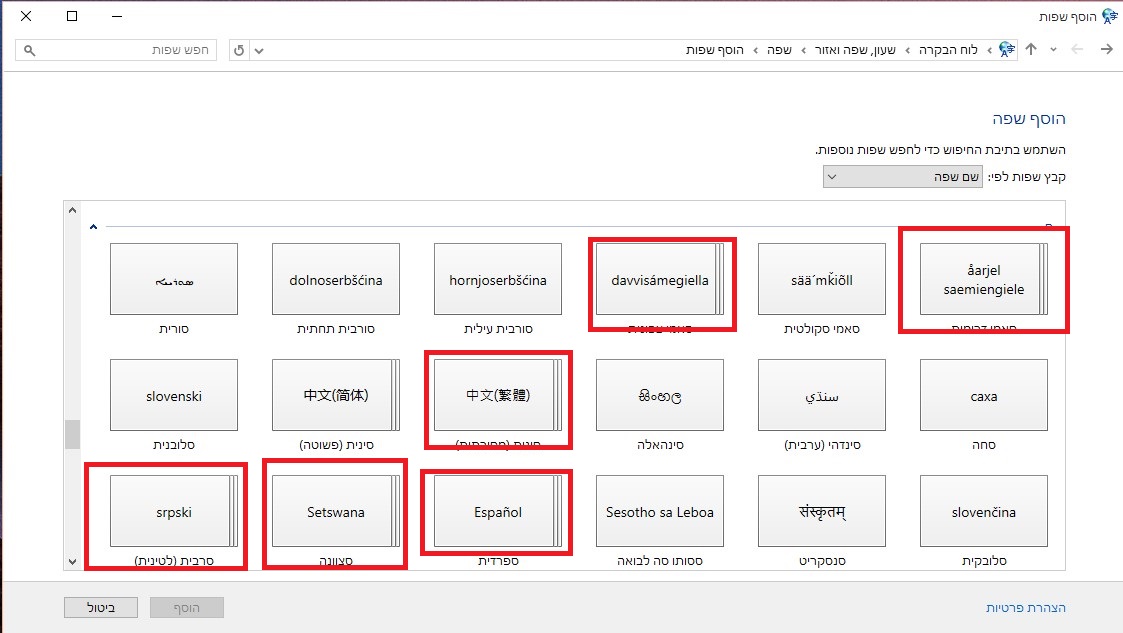1123x633 pixels.
Task: Click the back arrow navigation icon
Action: coord(1106,50)
